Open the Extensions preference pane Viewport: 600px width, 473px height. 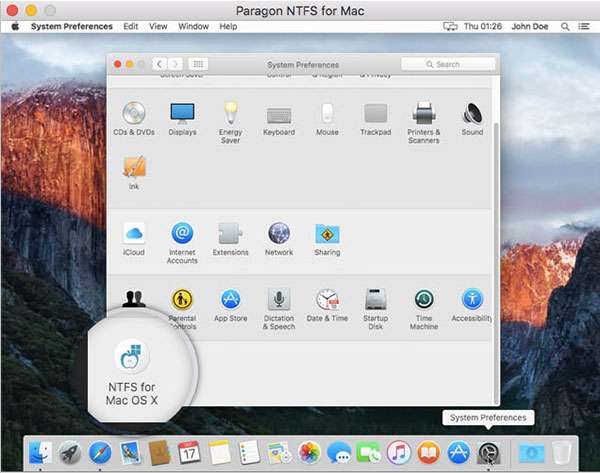coord(231,239)
